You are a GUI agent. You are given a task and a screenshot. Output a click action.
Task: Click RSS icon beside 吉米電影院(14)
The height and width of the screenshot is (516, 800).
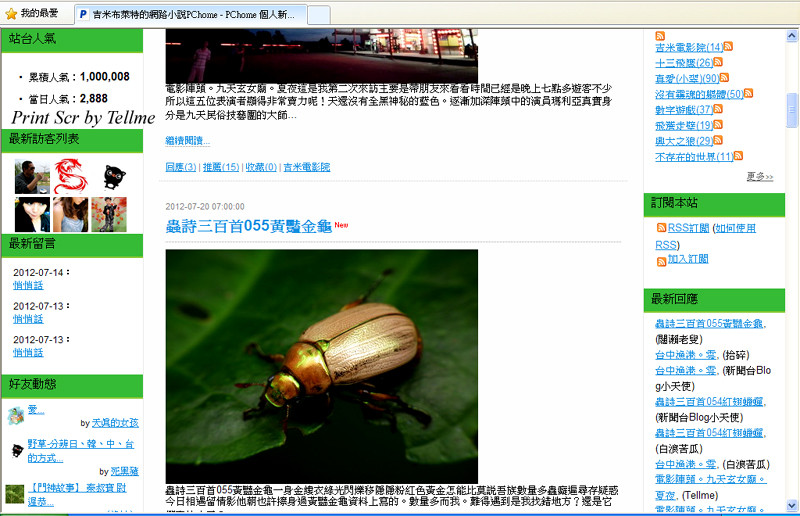[729, 46]
